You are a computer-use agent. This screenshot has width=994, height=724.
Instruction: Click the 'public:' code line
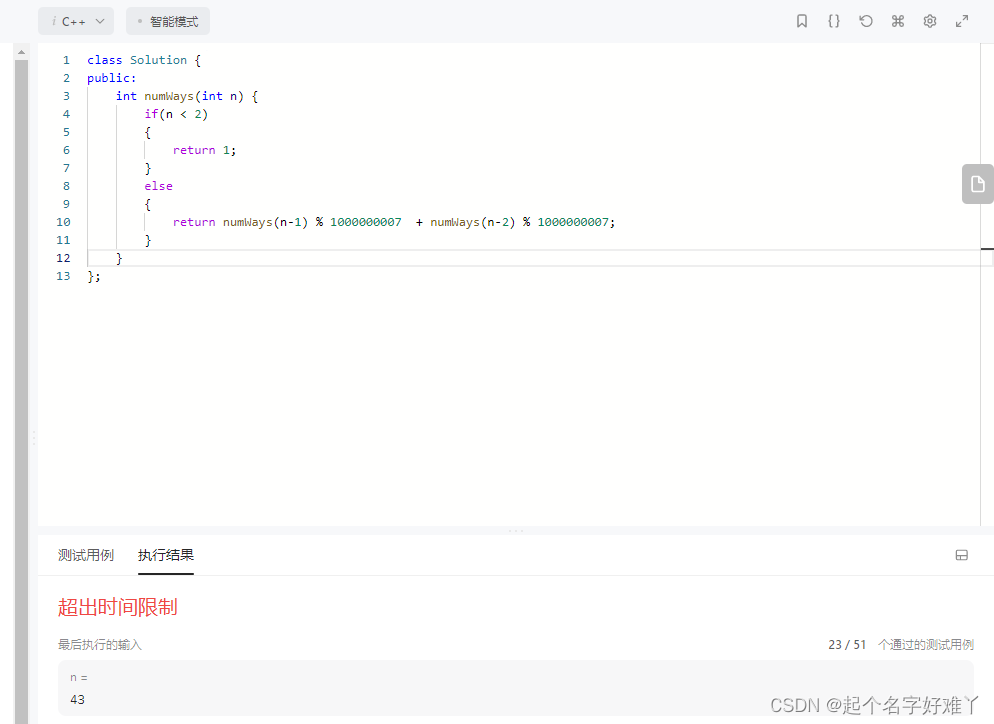pyautogui.click(x=112, y=78)
